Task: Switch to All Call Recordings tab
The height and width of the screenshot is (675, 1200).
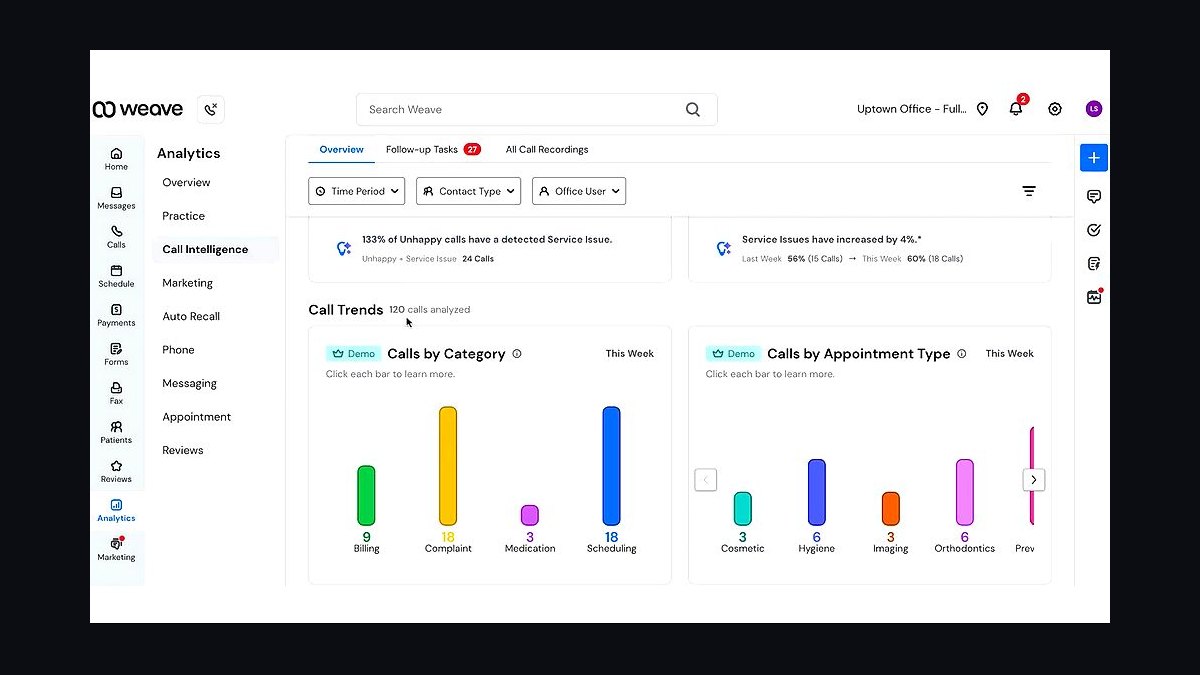Action: click(x=547, y=150)
